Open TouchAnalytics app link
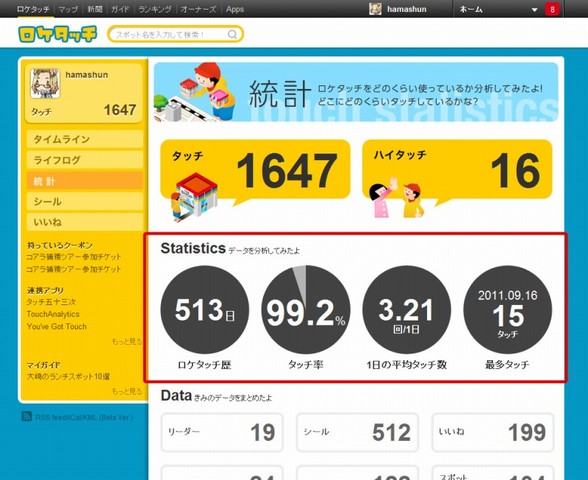 click(53, 314)
